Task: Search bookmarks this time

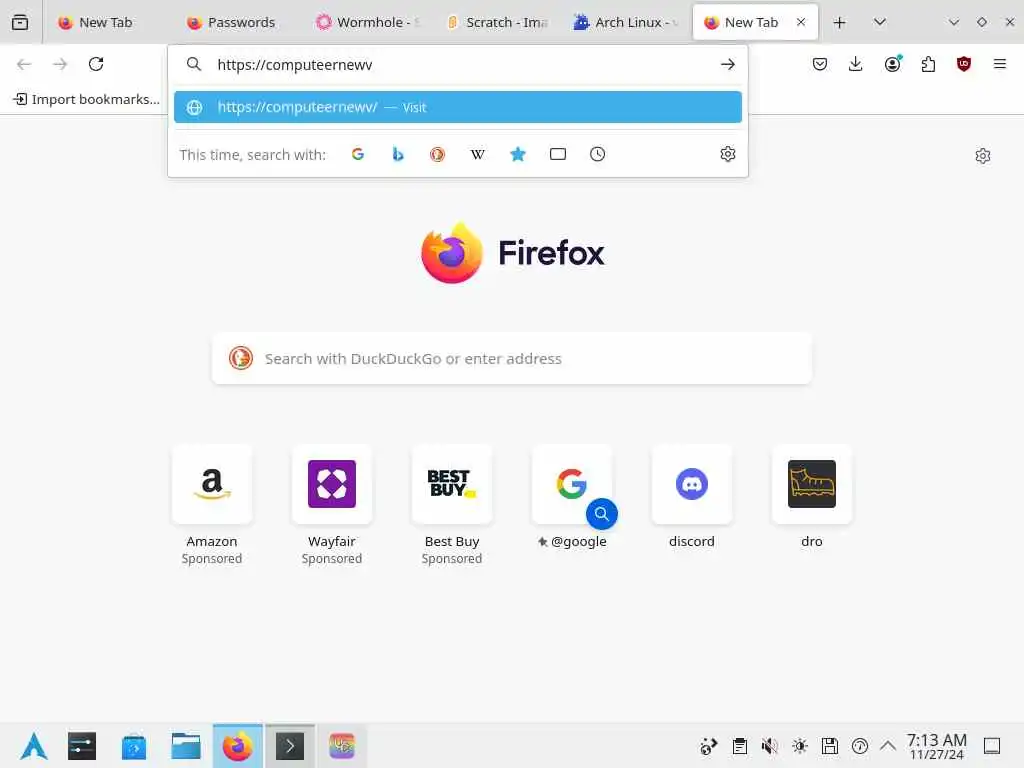Action: (x=518, y=154)
